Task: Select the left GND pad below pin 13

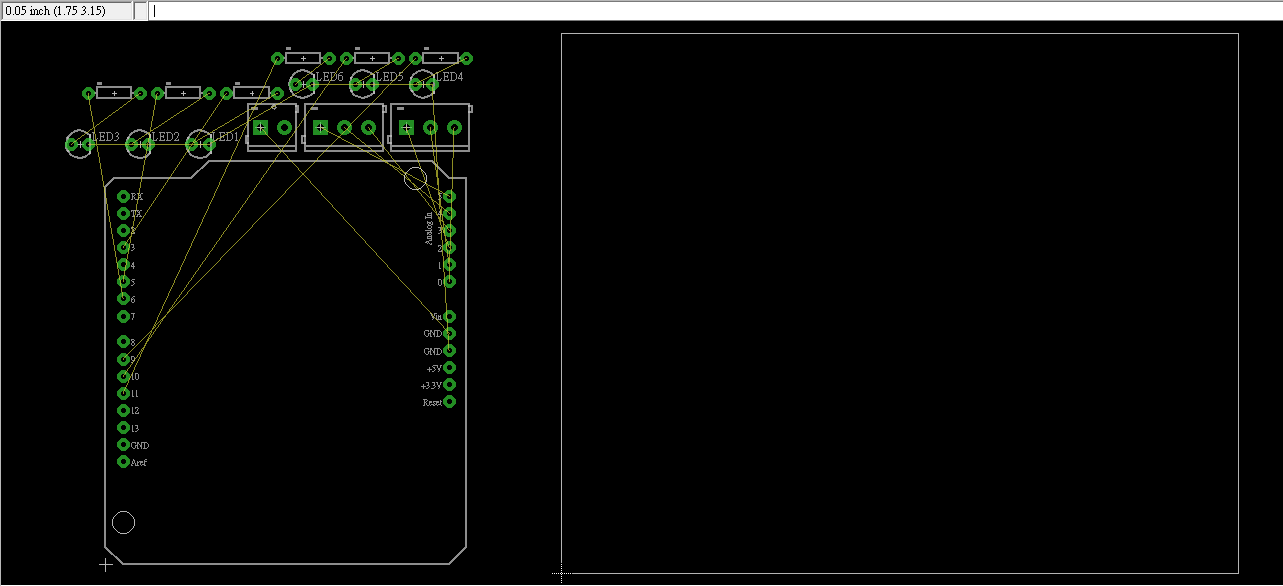Action: click(x=124, y=445)
